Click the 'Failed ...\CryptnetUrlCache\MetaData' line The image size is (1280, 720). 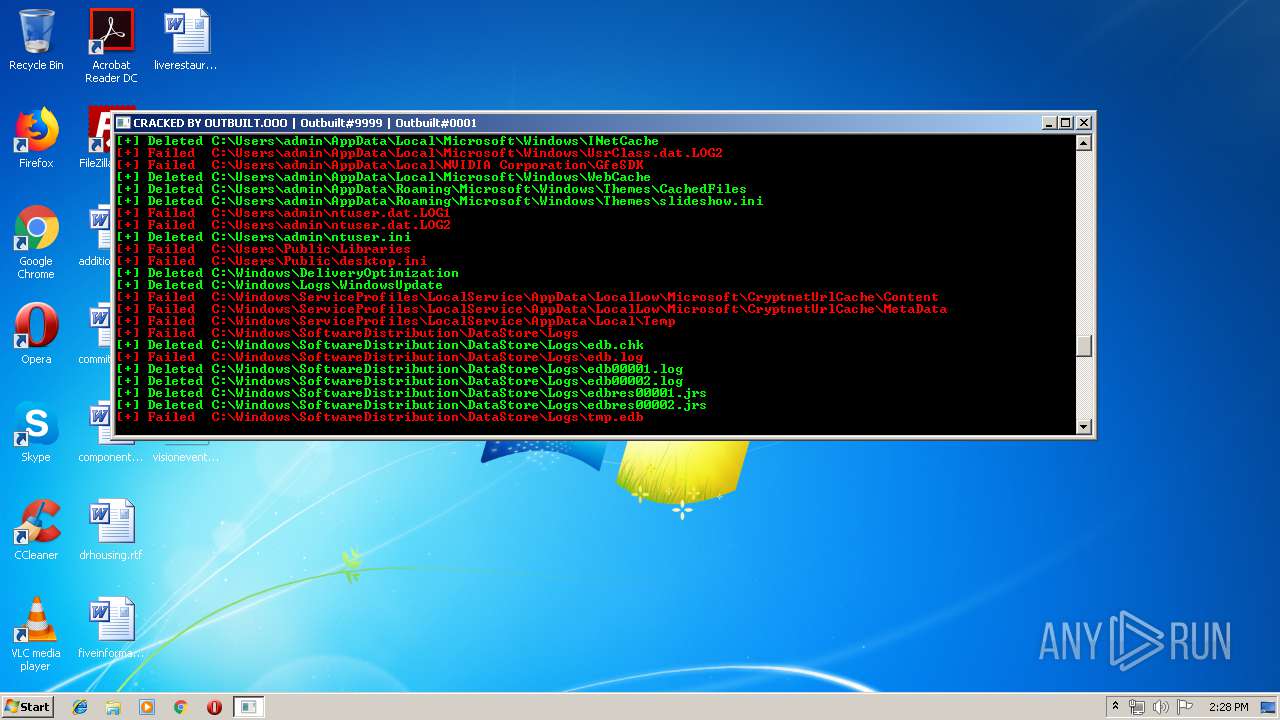click(531, 309)
